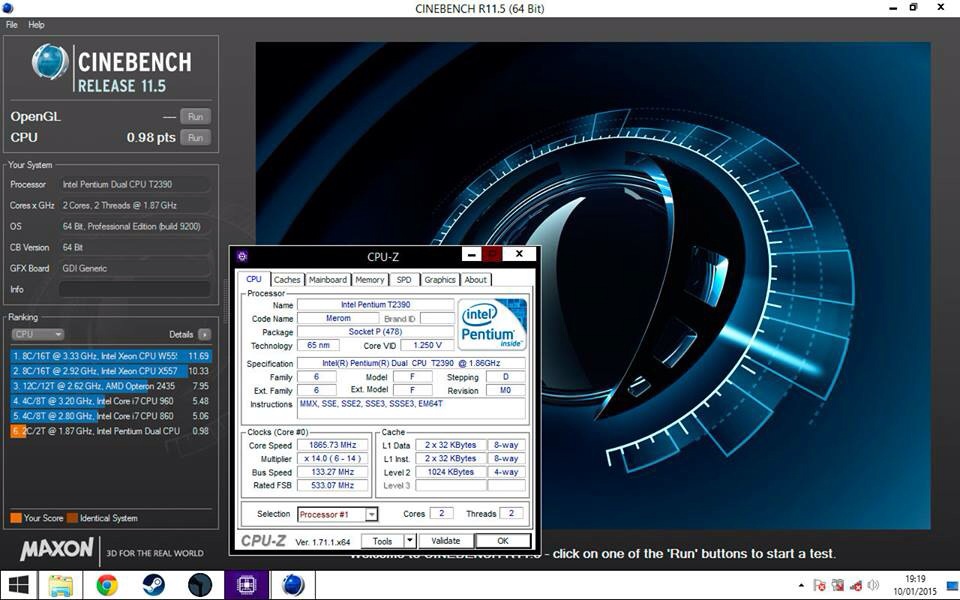
Task: Run the OpenGL benchmark
Action: click(195, 116)
